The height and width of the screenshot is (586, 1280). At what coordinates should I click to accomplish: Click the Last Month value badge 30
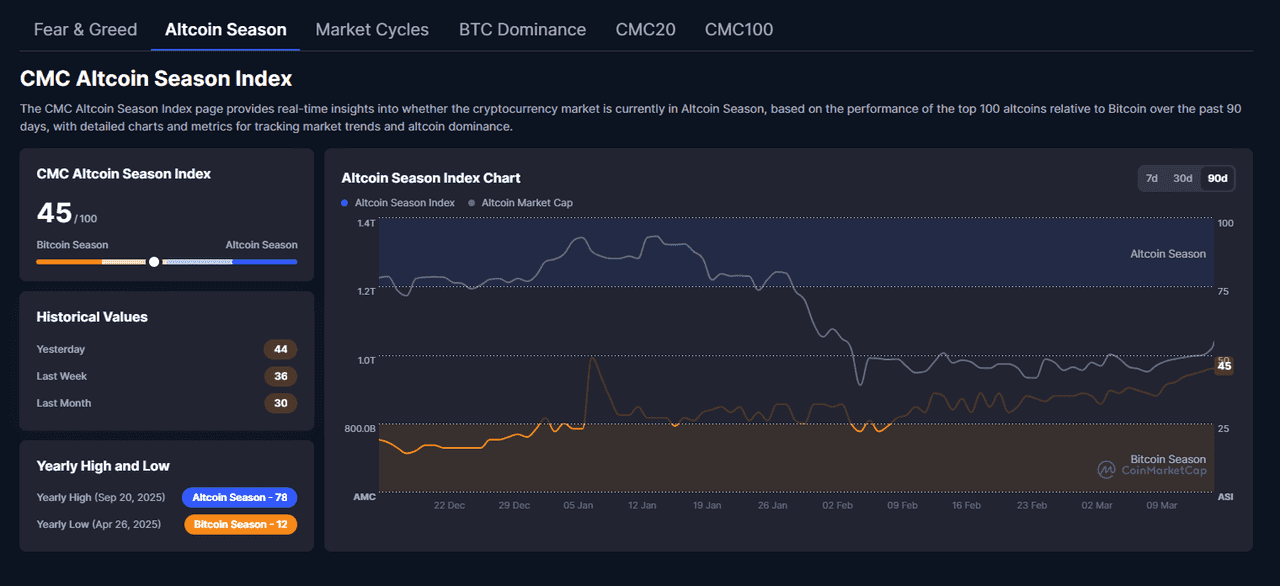[x=281, y=403]
